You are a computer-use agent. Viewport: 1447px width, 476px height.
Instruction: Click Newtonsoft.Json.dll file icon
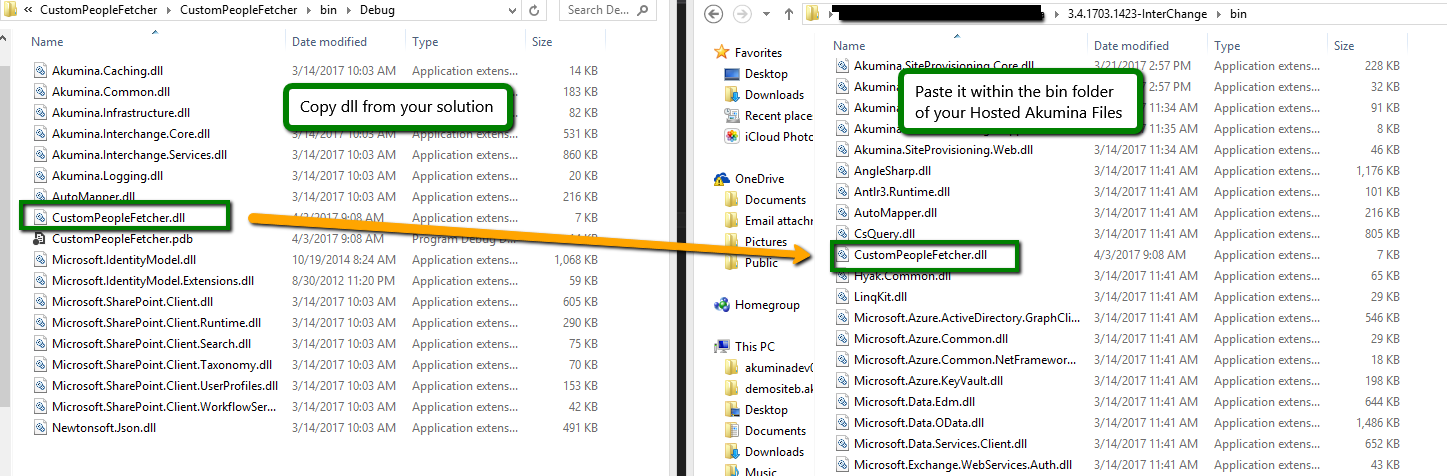pyautogui.click(x=39, y=428)
